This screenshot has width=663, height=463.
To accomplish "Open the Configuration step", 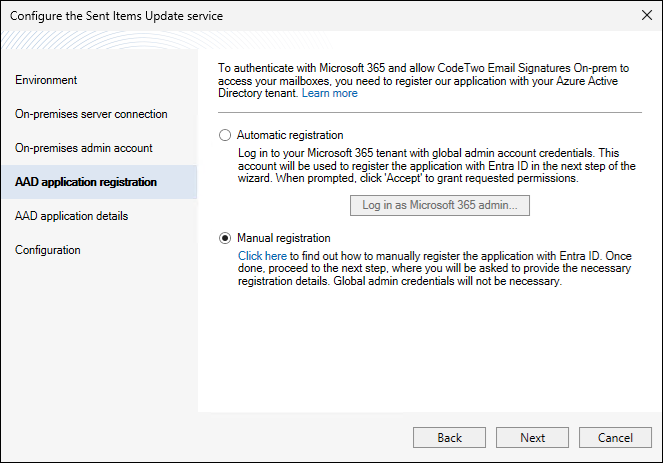I will coord(48,250).
